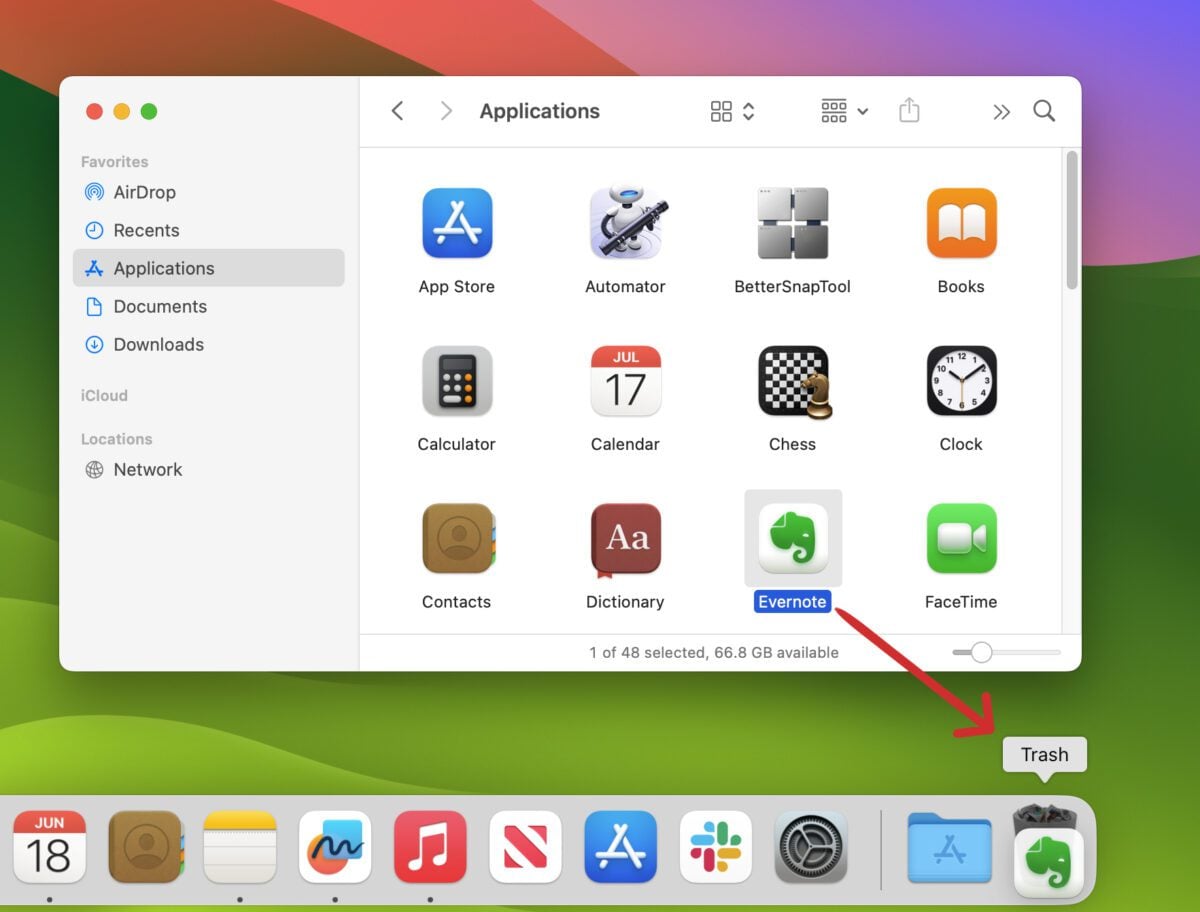The width and height of the screenshot is (1200, 912).
Task: Activate the Finder search field
Action: [x=1044, y=111]
